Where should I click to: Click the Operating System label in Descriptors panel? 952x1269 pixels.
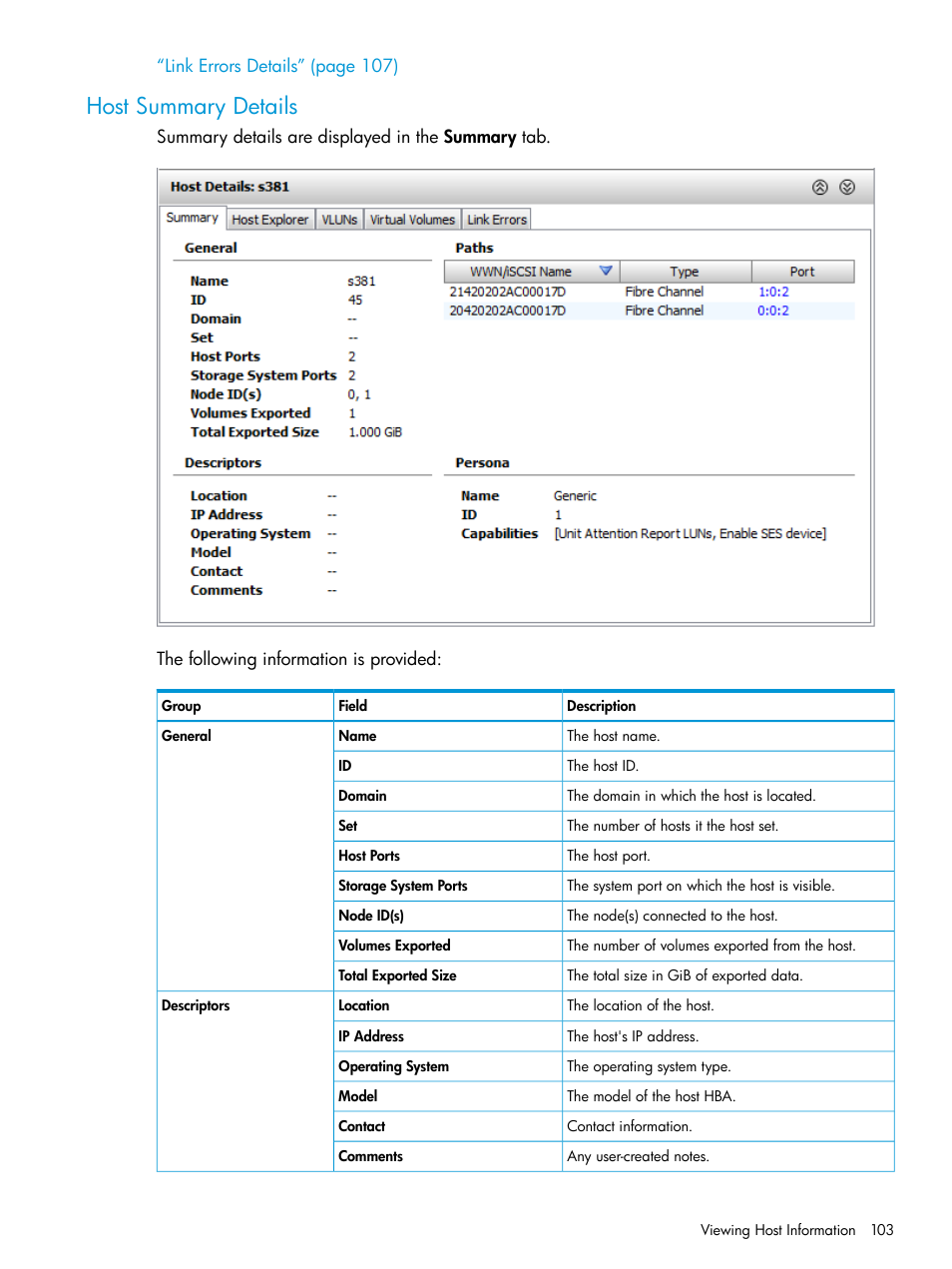coord(250,534)
